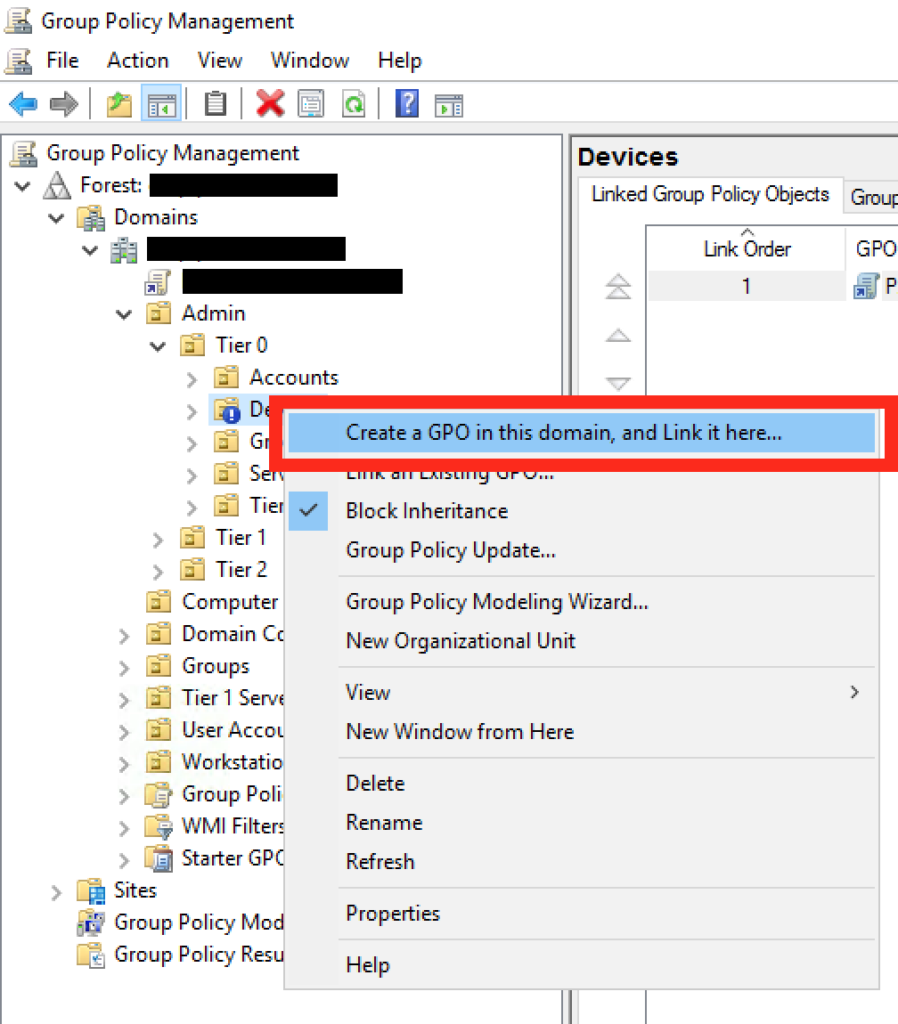Collapse the Tier 0 tree node
This screenshot has height=1024, width=898.
158,346
